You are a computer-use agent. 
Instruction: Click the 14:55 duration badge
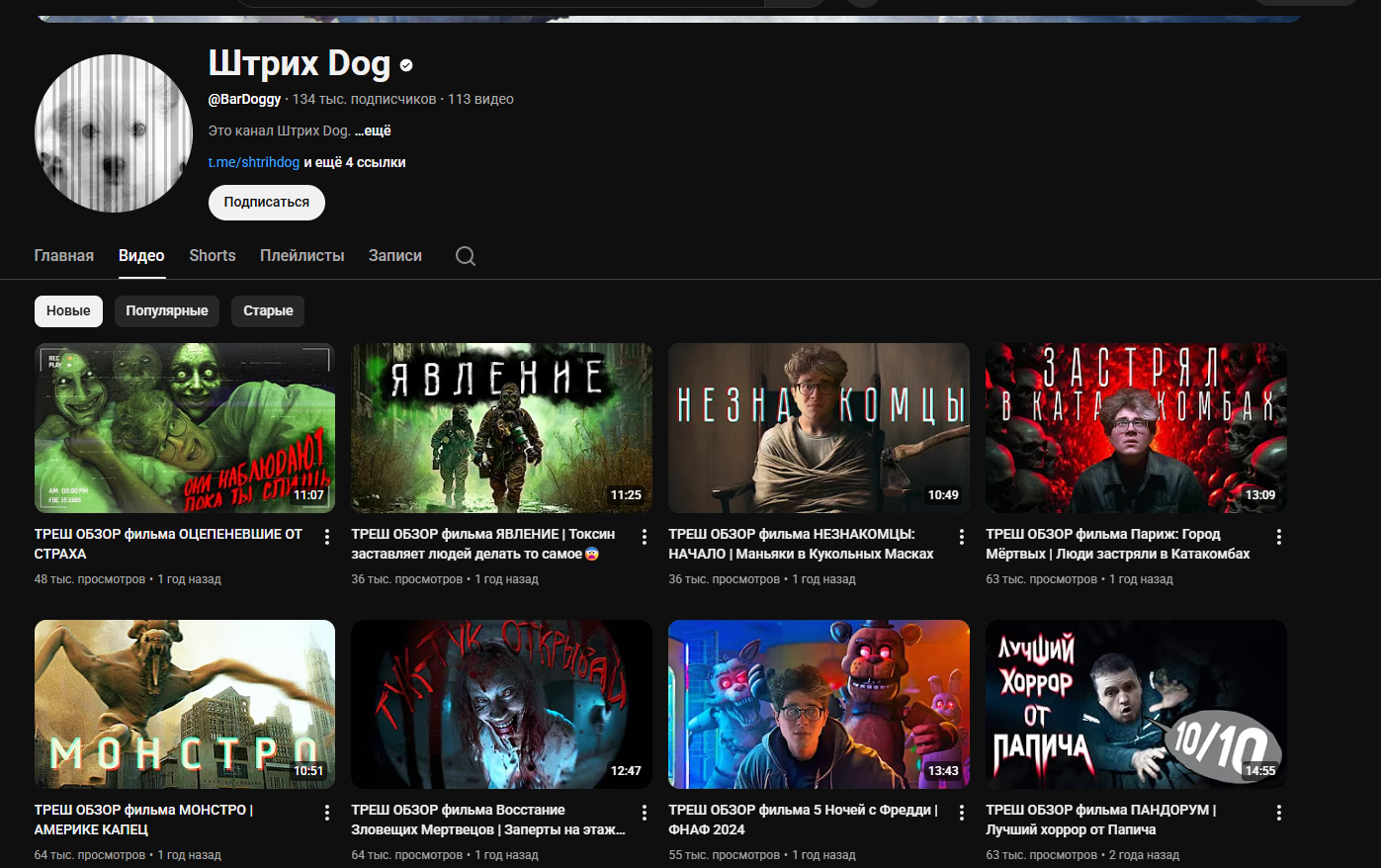point(1261,771)
